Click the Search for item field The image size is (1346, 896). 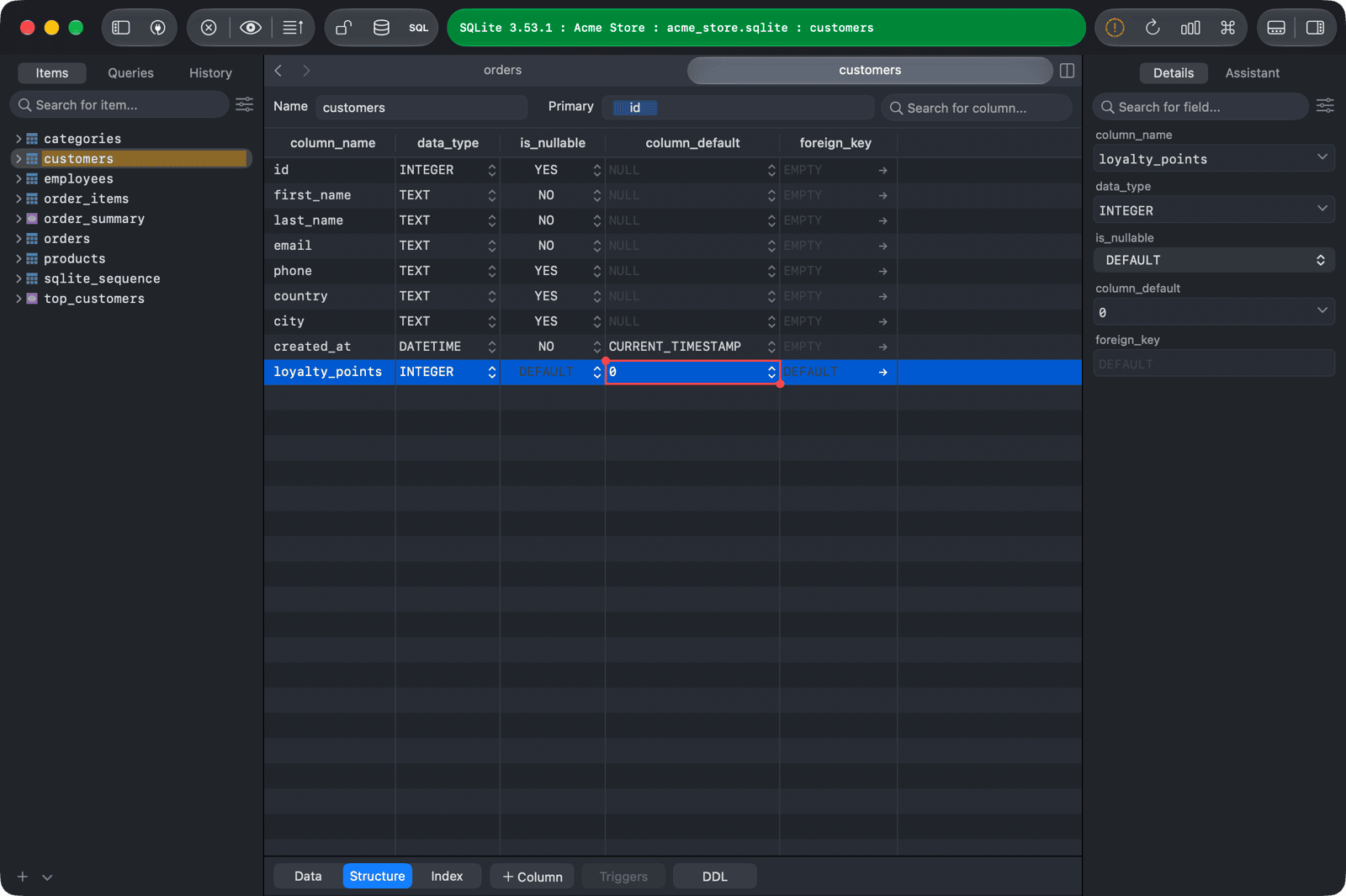coord(119,104)
